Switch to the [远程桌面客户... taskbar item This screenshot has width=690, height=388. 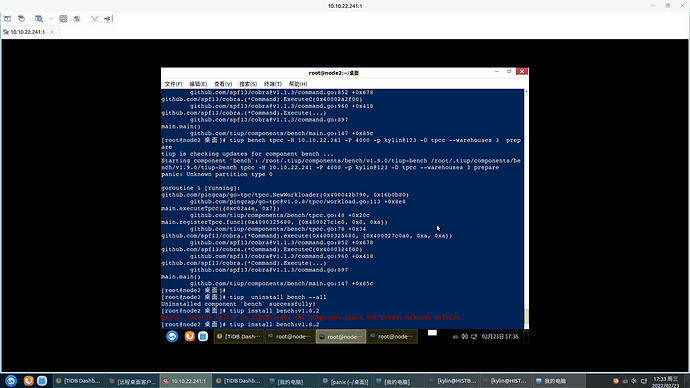pyautogui.click(x=132, y=381)
